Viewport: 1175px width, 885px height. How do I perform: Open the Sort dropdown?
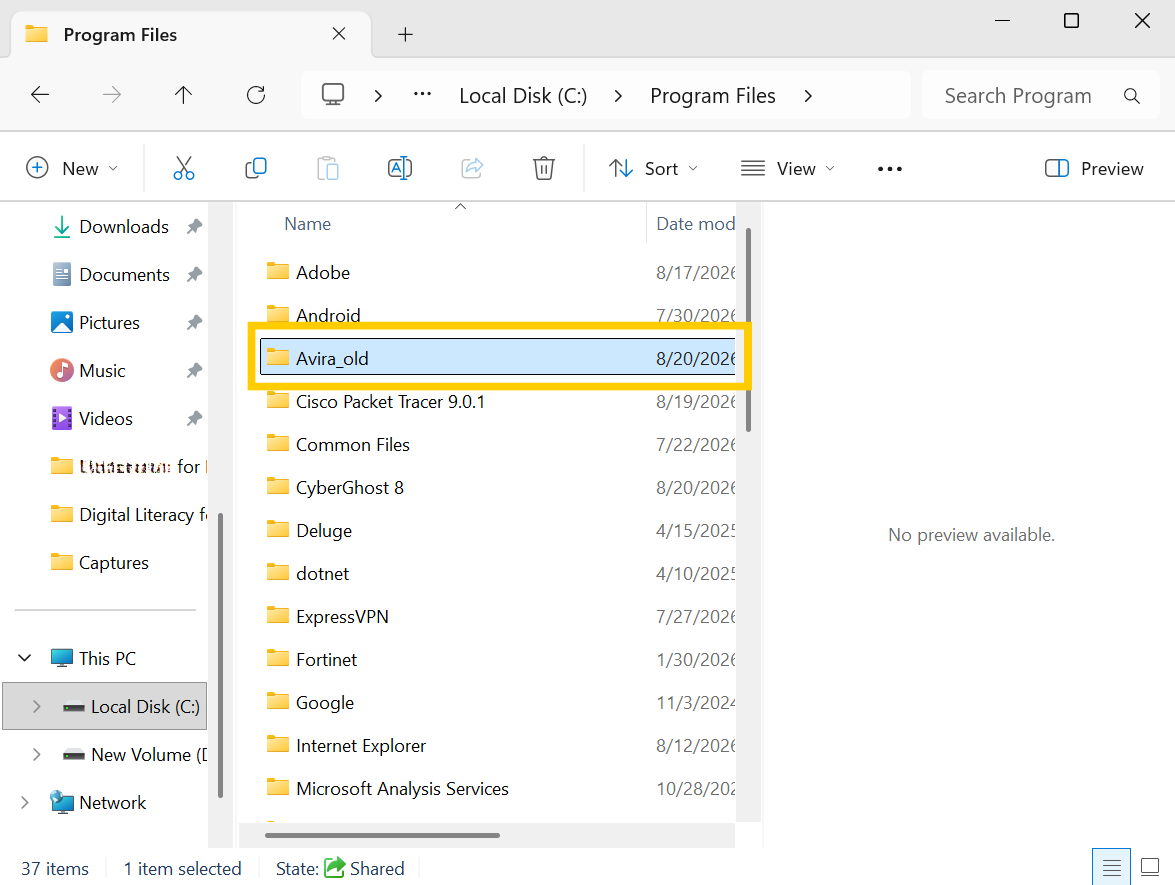pyautogui.click(x=653, y=169)
